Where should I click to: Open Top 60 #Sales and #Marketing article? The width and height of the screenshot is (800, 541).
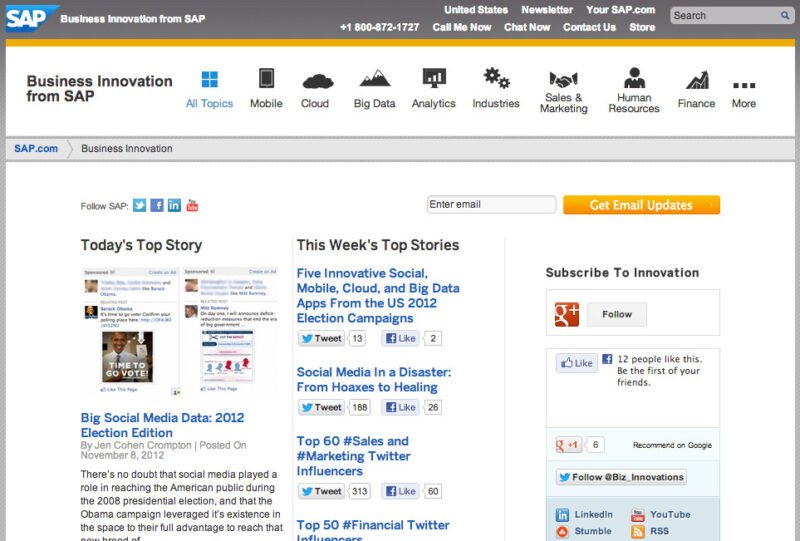[353, 456]
